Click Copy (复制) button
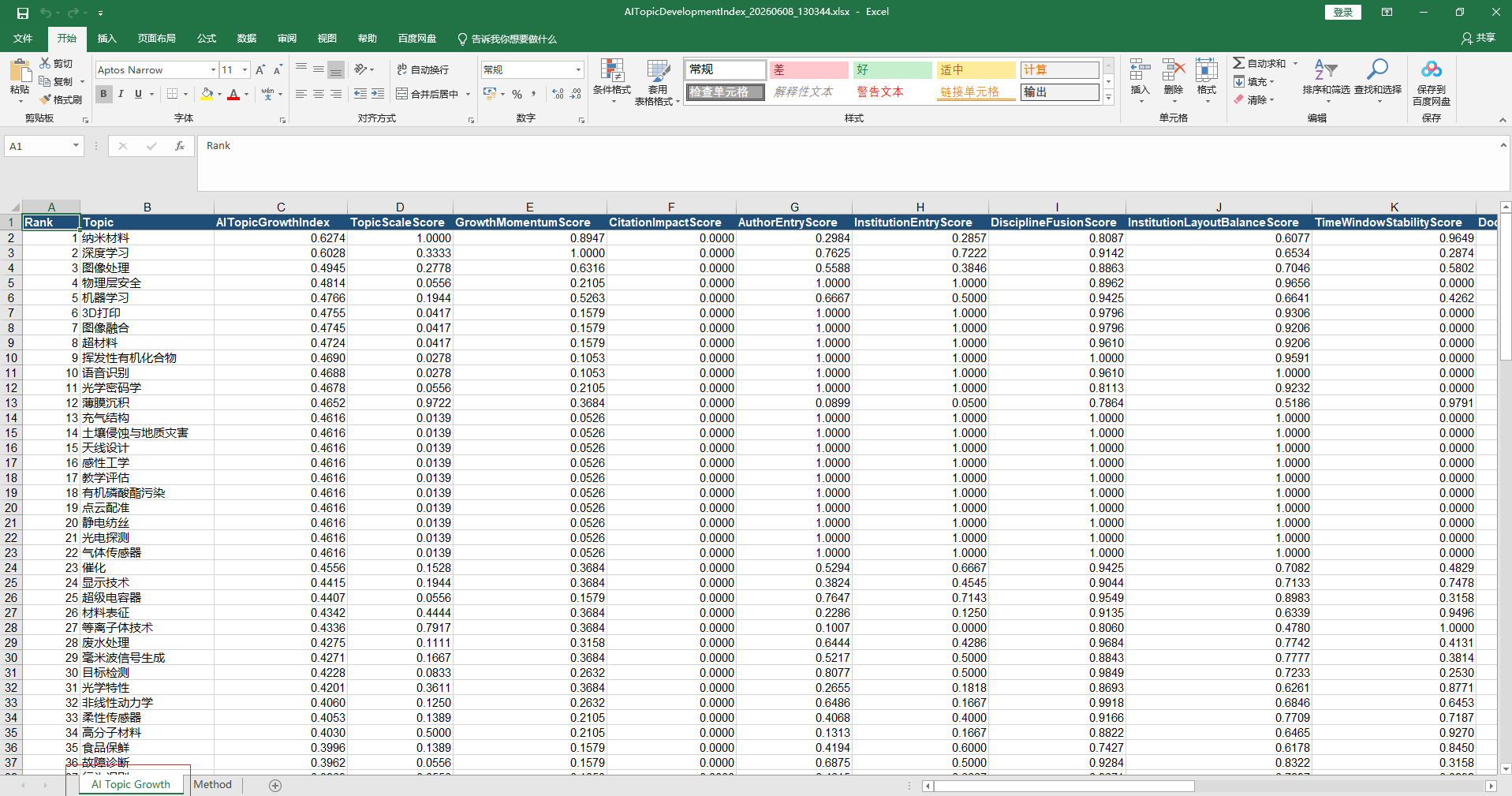This screenshot has height=796, width=1512. tap(57, 81)
